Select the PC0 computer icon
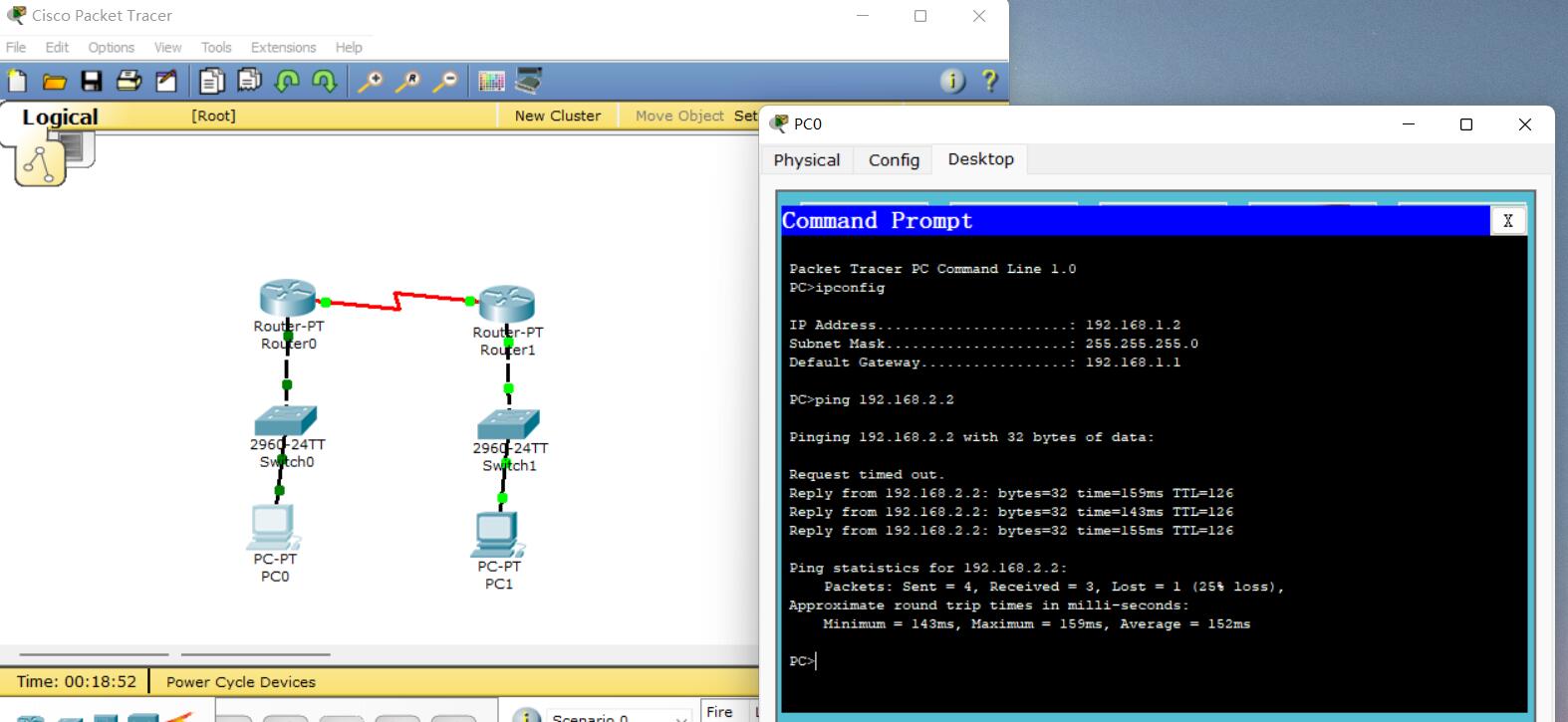Viewport: 1568px width, 722px height. (x=273, y=527)
